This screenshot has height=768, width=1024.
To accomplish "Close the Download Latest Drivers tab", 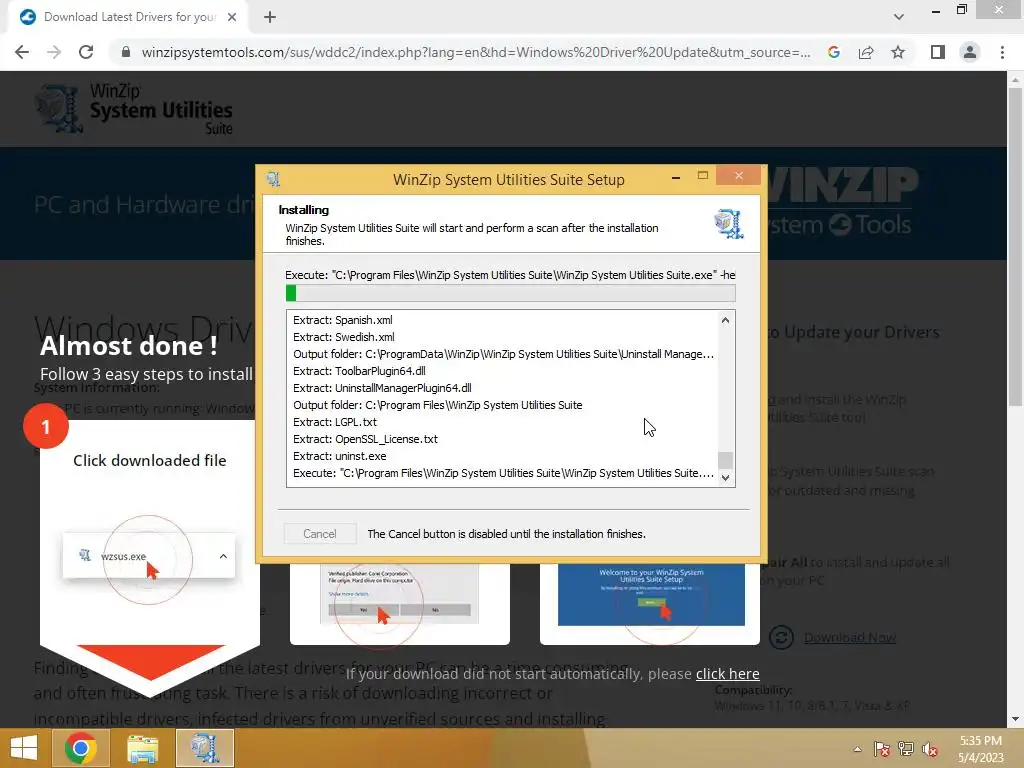I will pyautogui.click(x=232, y=17).
